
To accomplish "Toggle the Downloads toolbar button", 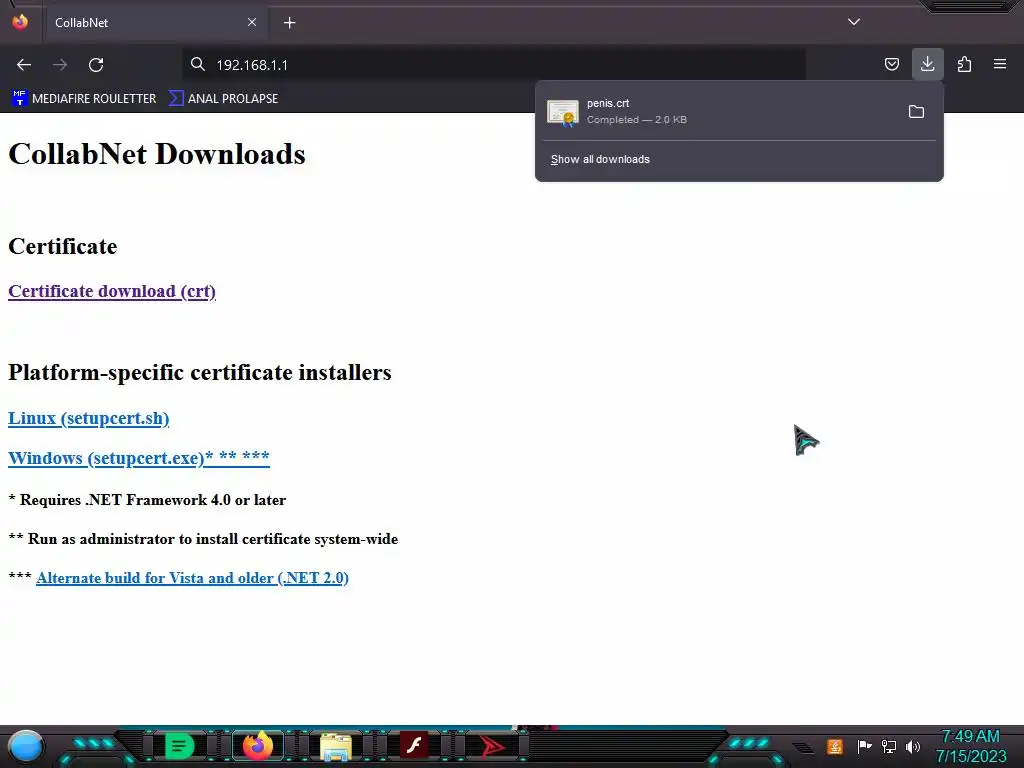I will point(927,64).
